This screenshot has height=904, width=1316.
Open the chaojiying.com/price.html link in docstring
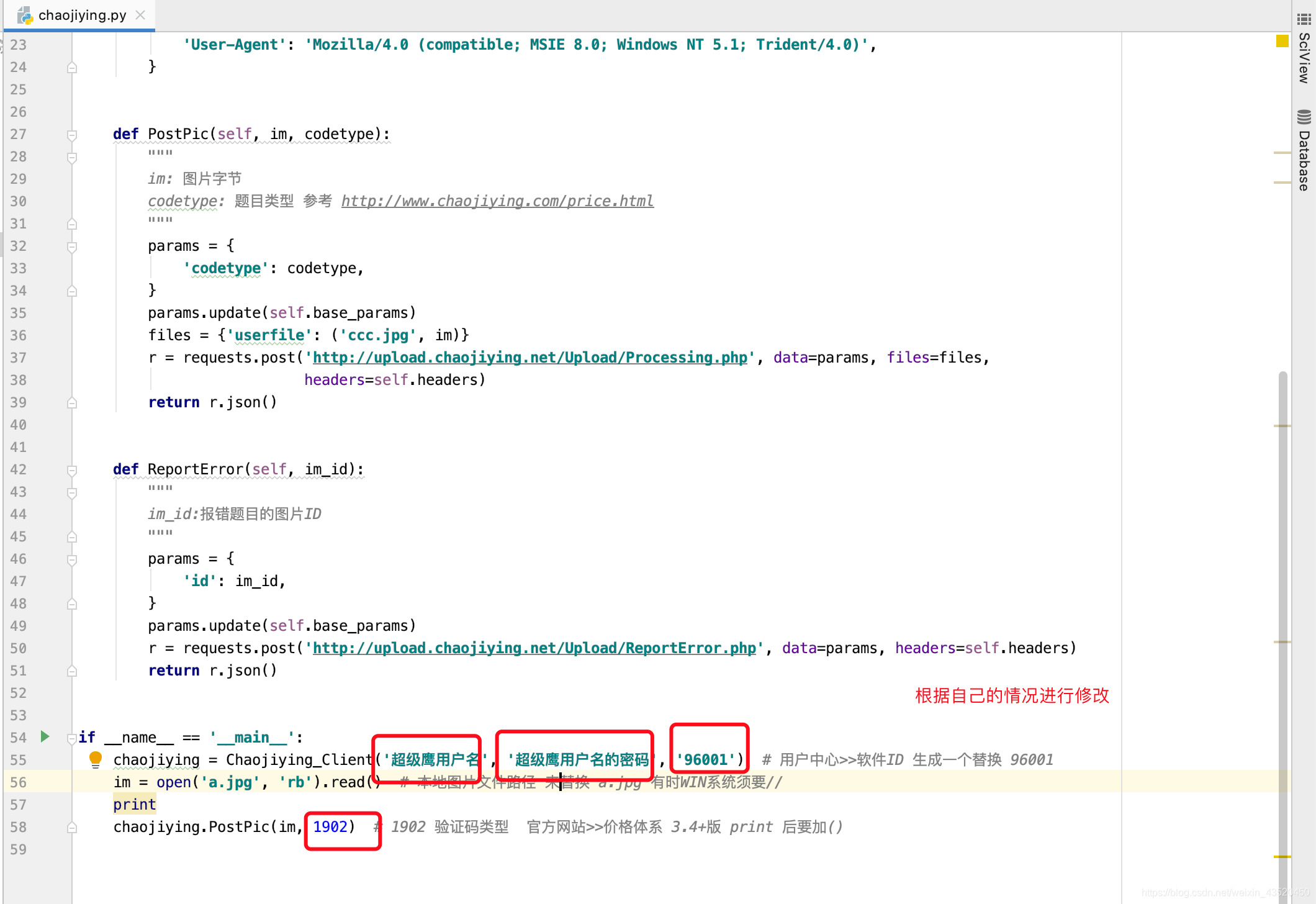497,201
